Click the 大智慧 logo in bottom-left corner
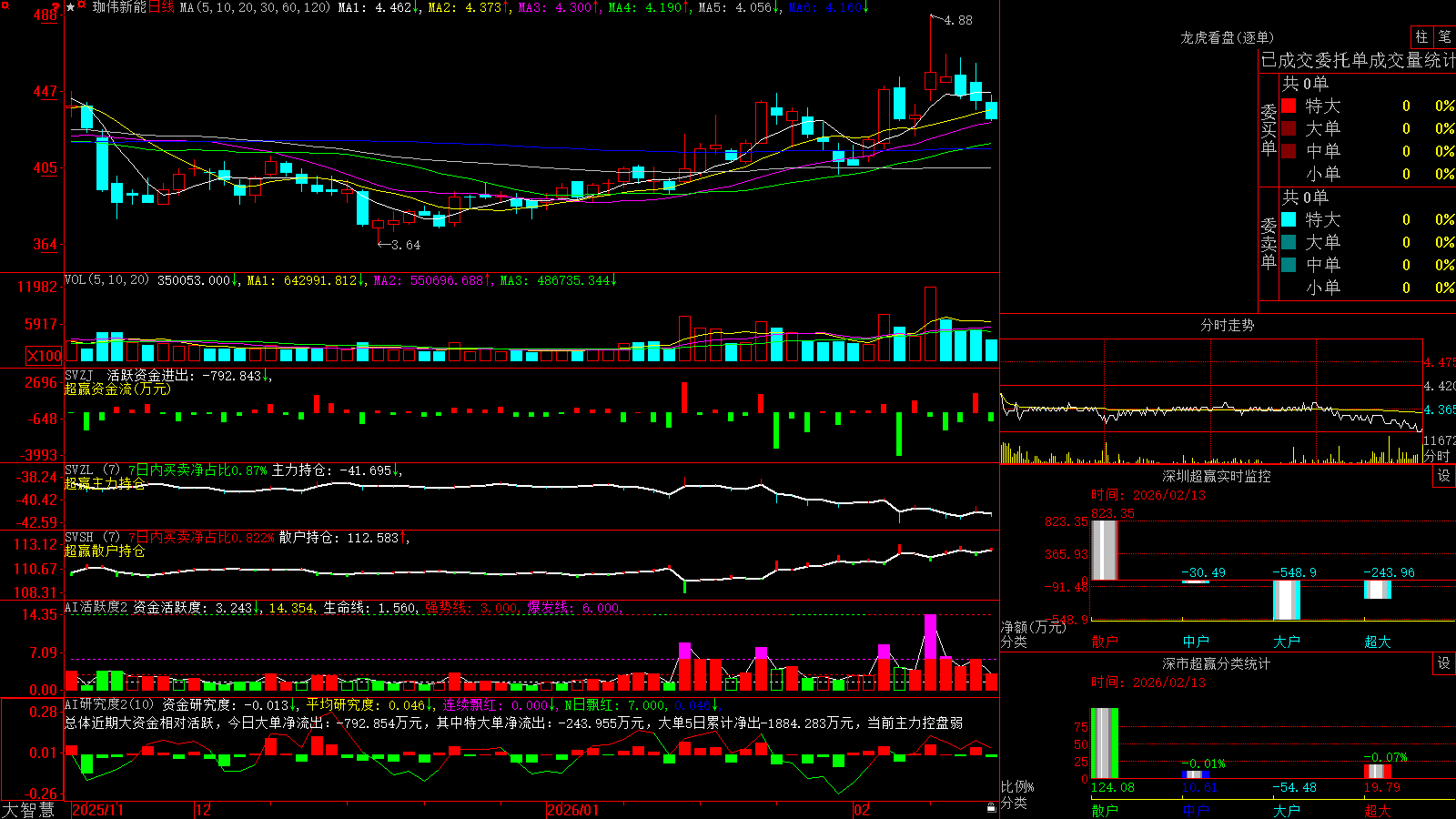The height and width of the screenshot is (819, 1456). tap(28, 810)
